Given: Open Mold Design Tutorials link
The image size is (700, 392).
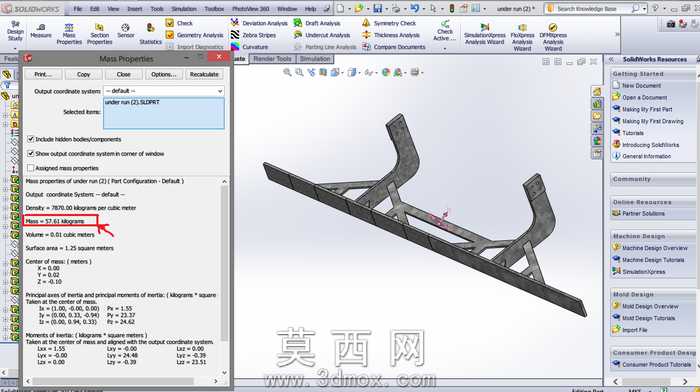Looking at the screenshot, I should (649, 318).
